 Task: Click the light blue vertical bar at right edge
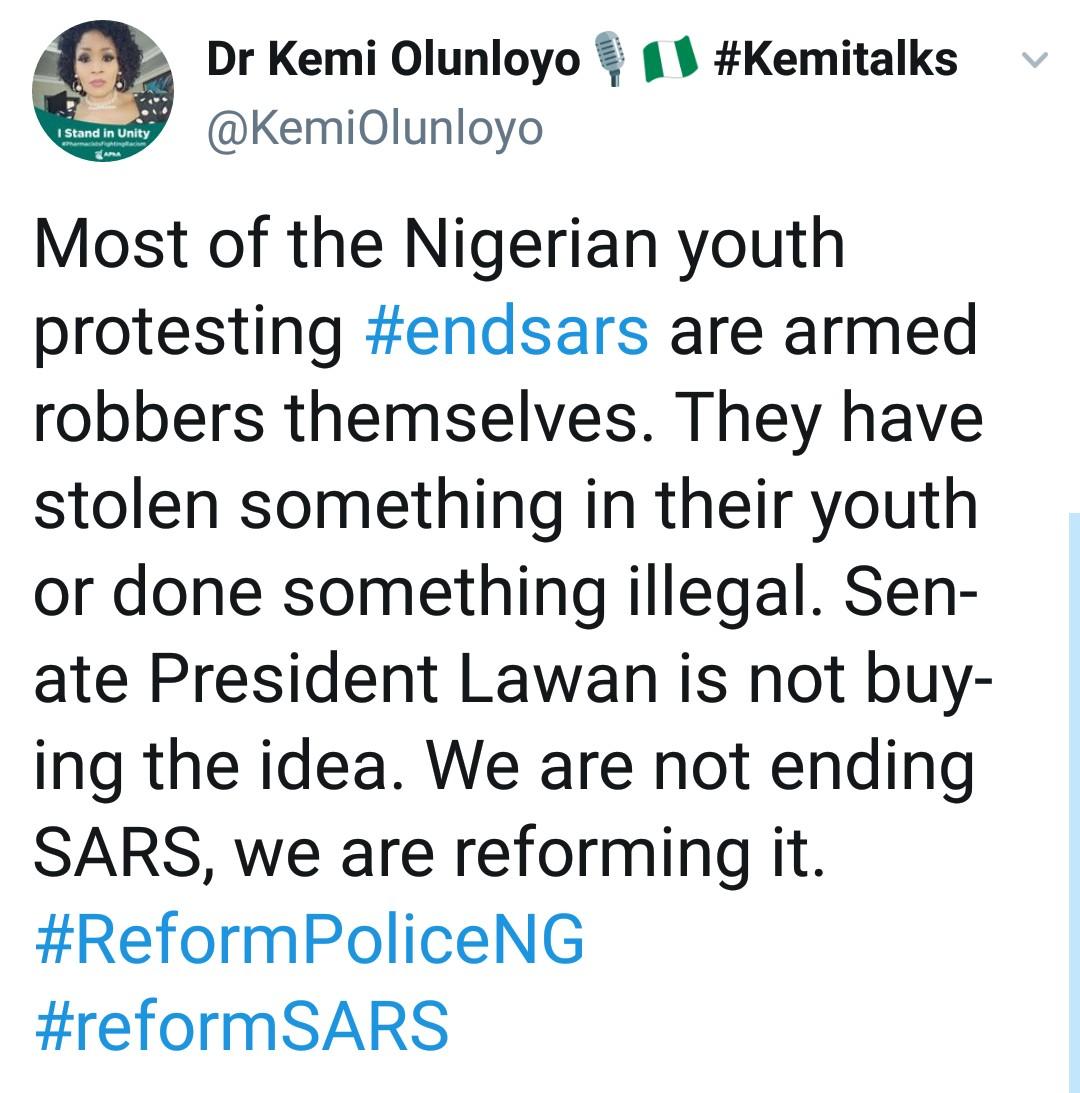[x=1074, y=802]
